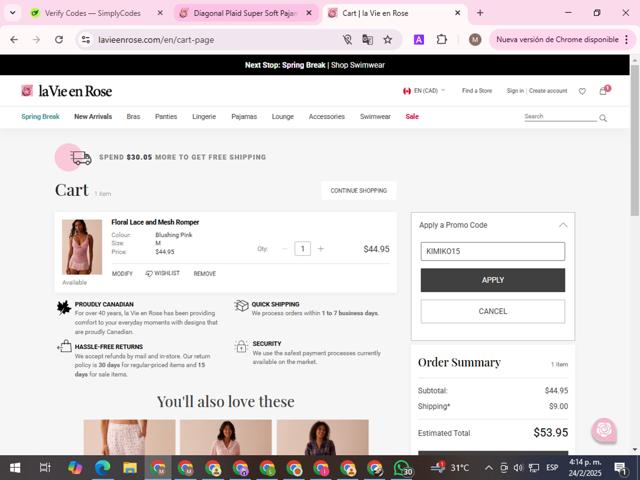This screenshot has width=640, height=480.
Task: Switch to the Verify Codes SimplyCodes tab
Action: (92, 13)
